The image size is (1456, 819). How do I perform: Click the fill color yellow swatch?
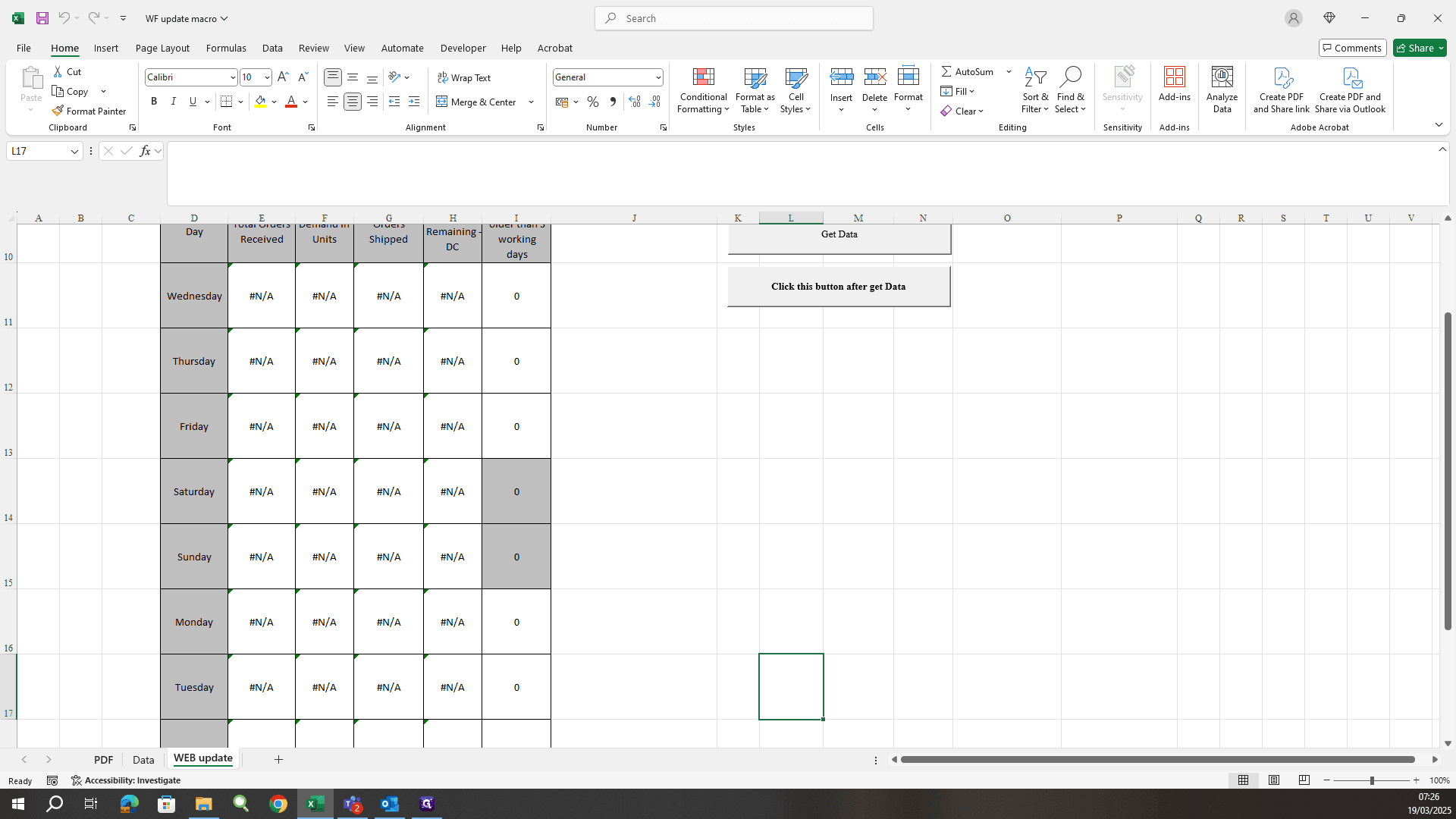[x=260, y=102]
